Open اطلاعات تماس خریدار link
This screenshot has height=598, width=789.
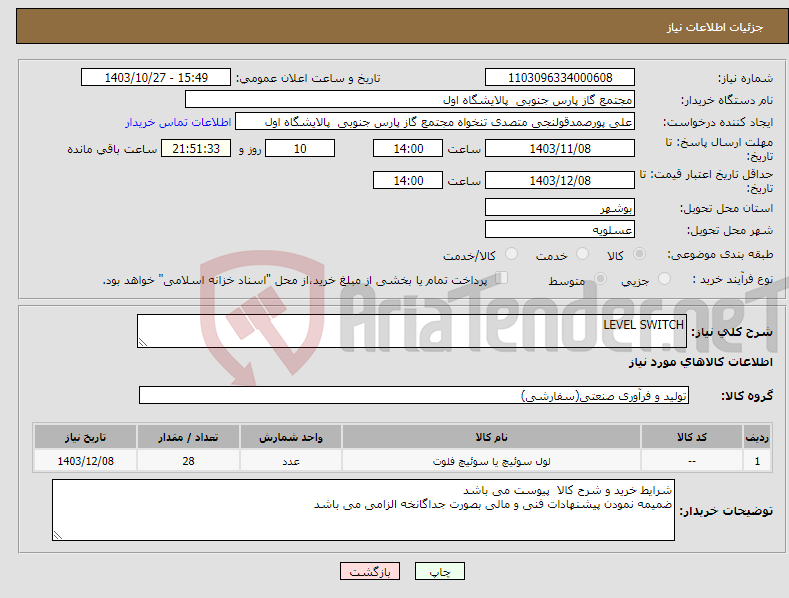178,122
